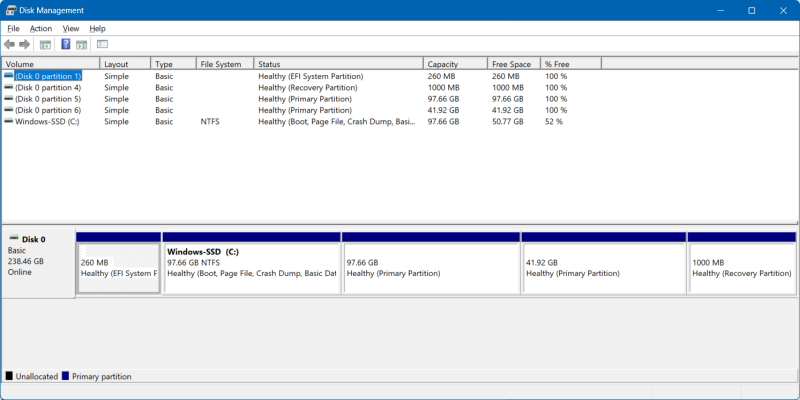Click drive icon beside Disk 0 partition 4
Viewport: 800px width, 400px height.
pos(8,87)
